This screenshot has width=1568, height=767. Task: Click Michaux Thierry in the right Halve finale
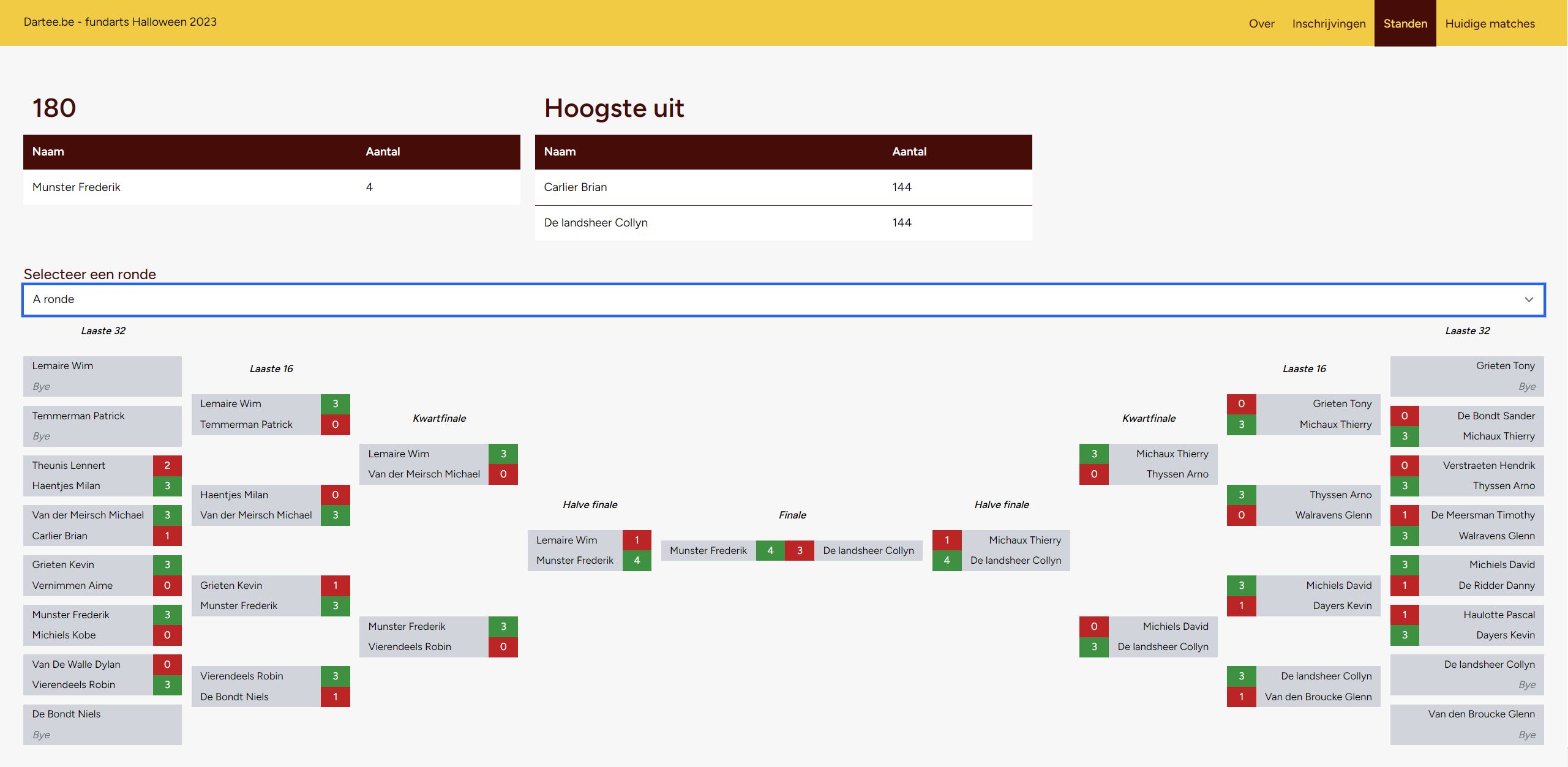click(1024, 540)
